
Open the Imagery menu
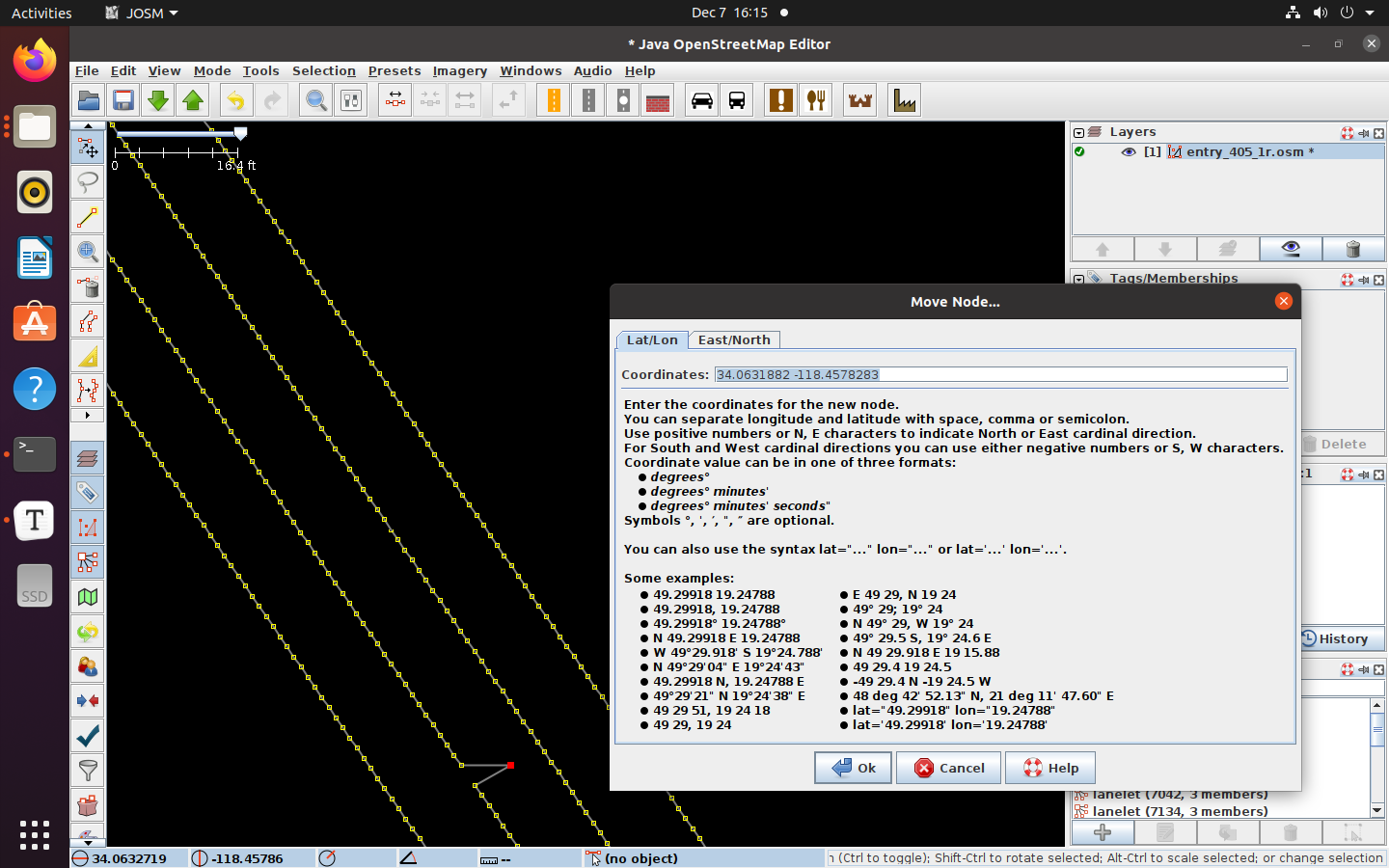(460, 70)
